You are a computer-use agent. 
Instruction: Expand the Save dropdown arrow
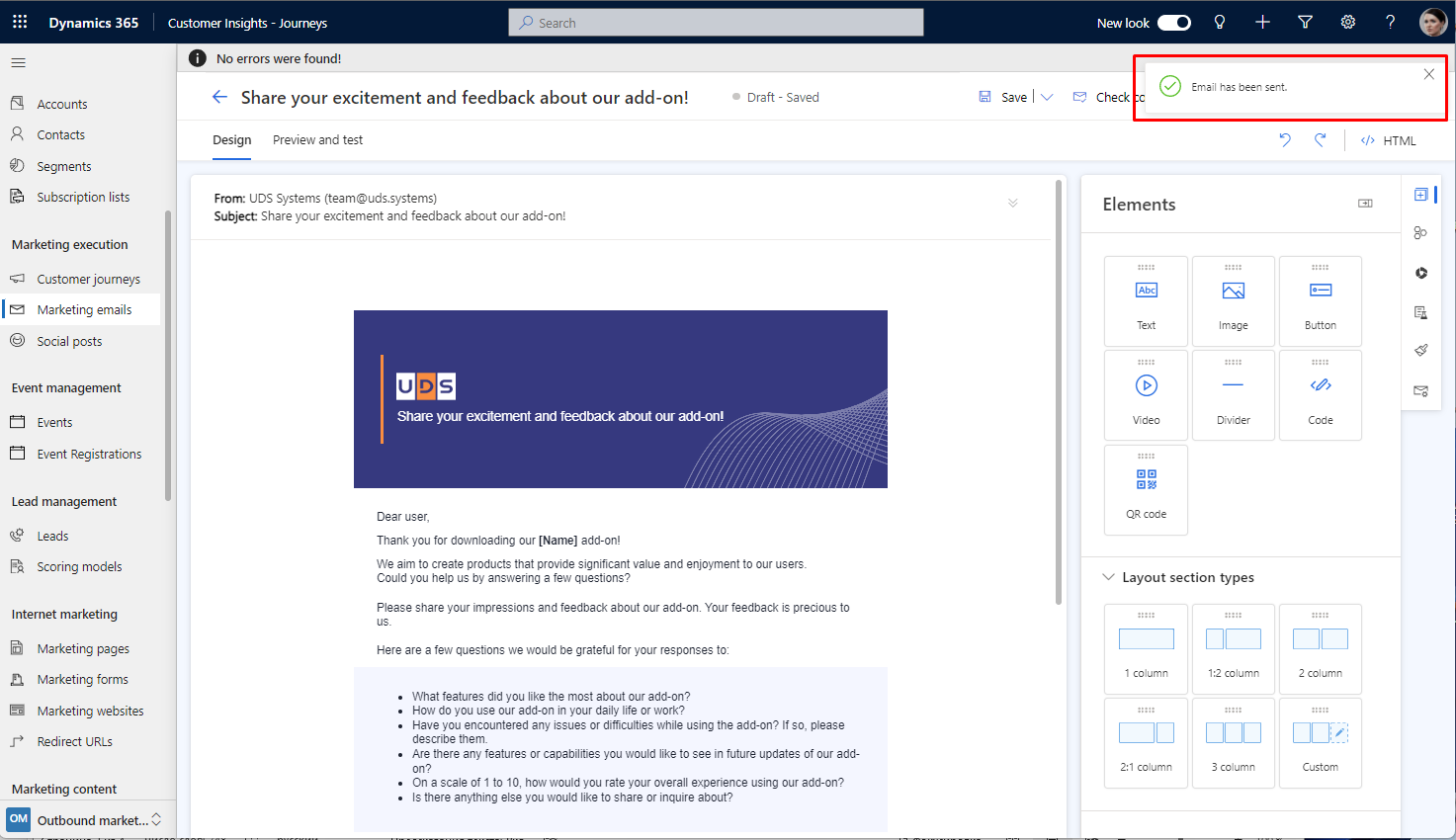point(1048,97)
